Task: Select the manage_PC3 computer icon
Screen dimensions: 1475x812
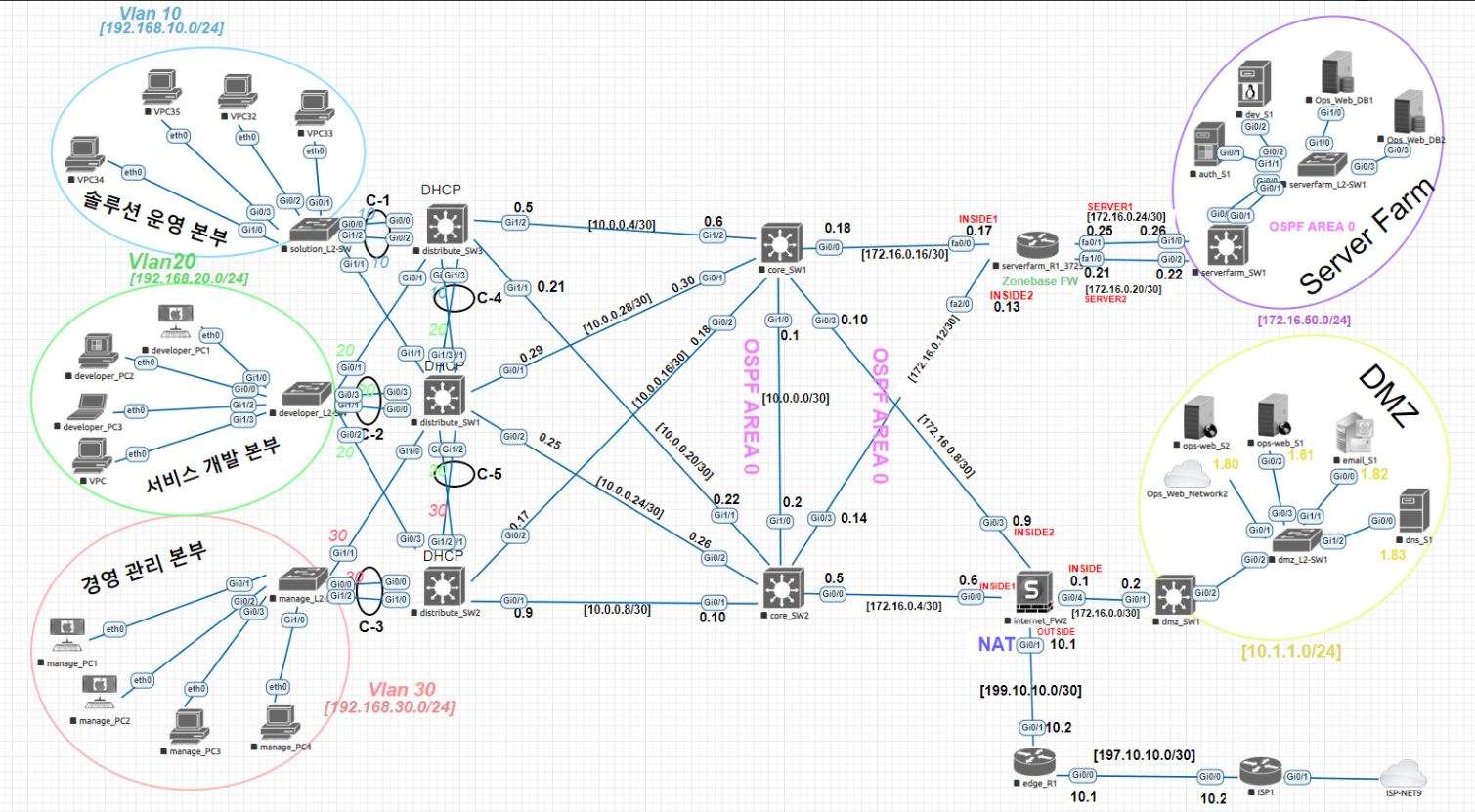Action: click(190, 727)
